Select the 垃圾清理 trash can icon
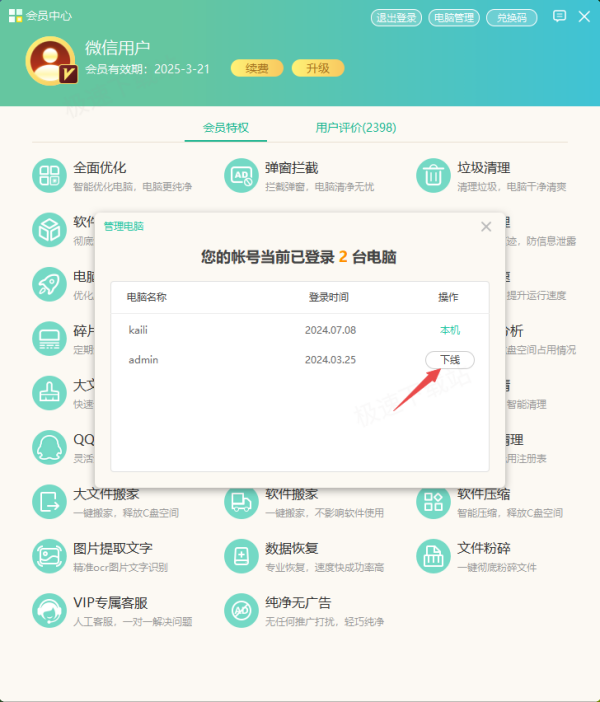Viewport: 600px width, 702px height. click(433, 176)
